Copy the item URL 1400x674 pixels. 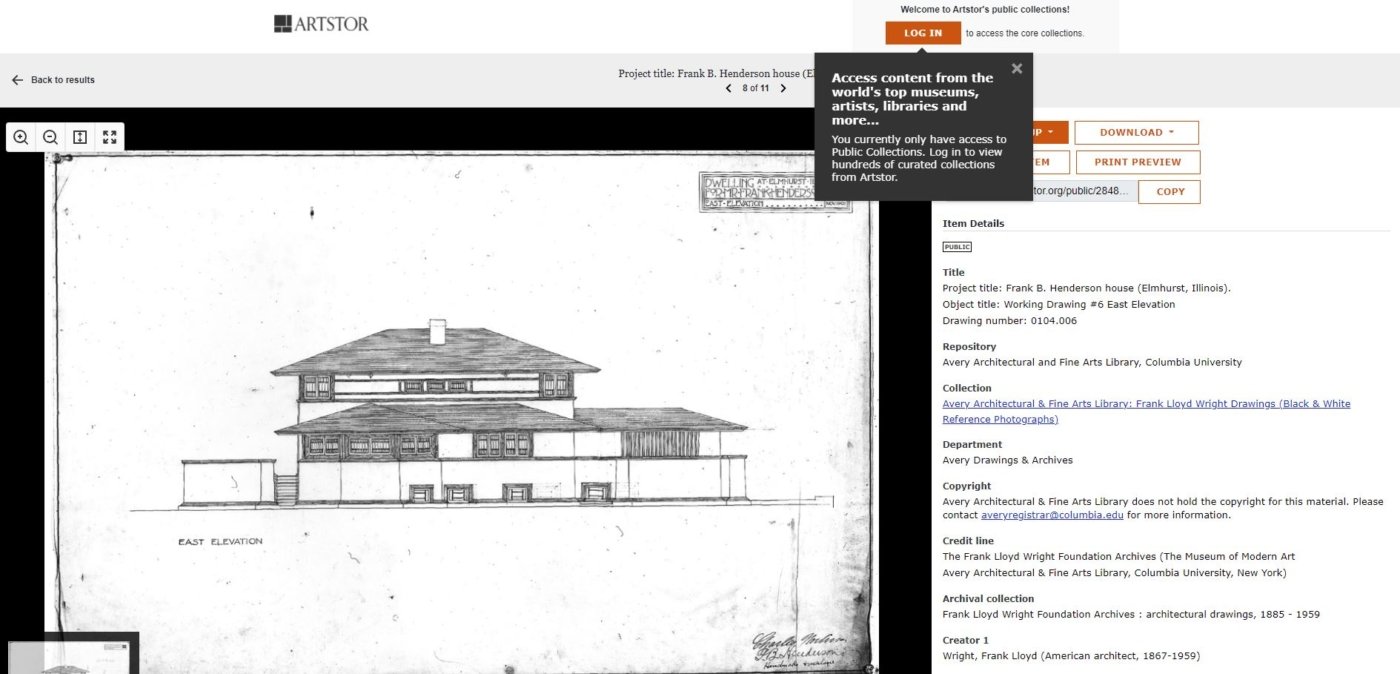[x=1169, y=191]
